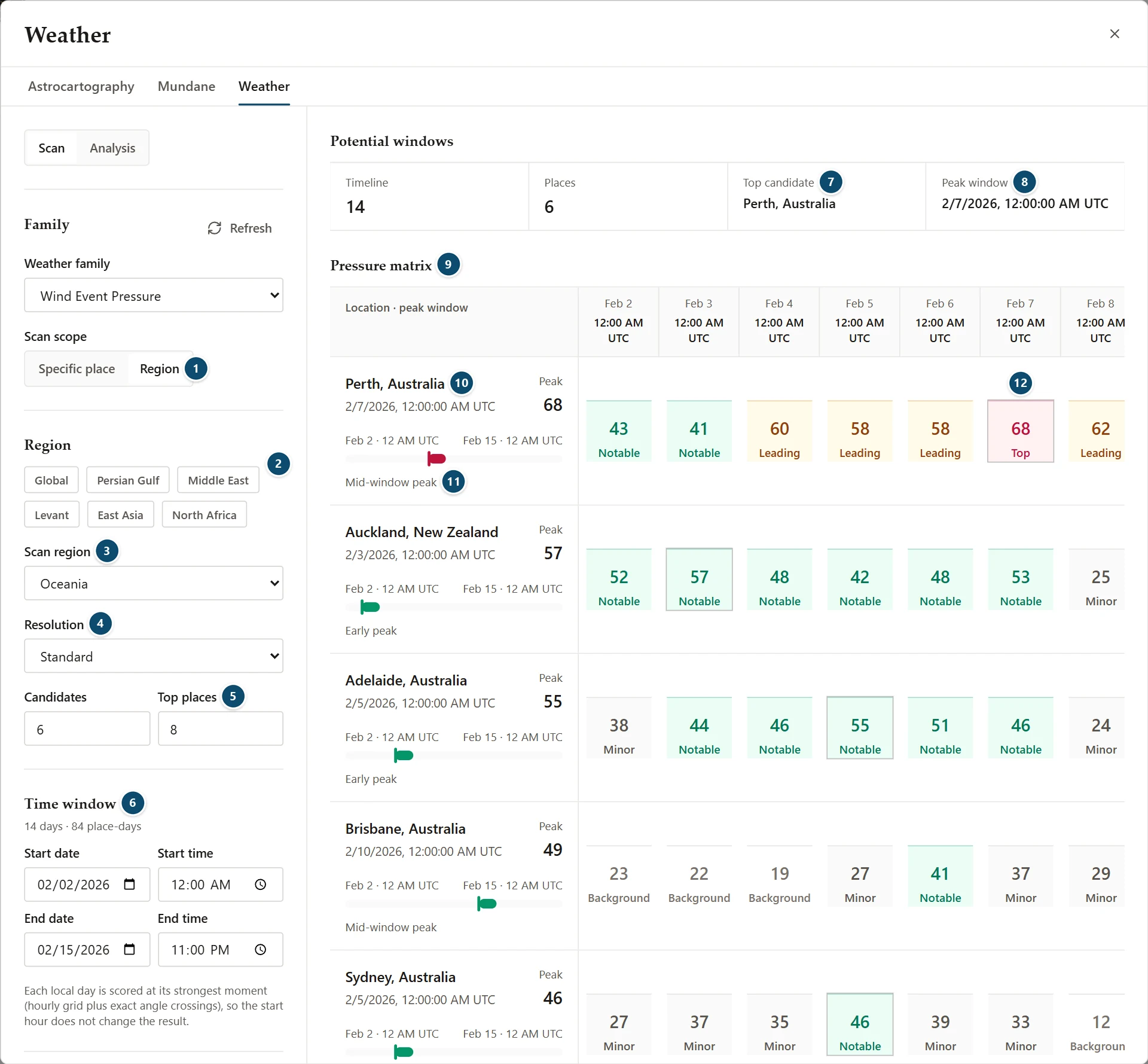
Task: Click Adelaide's green peak timeline marker
Action: pos(403,756)
